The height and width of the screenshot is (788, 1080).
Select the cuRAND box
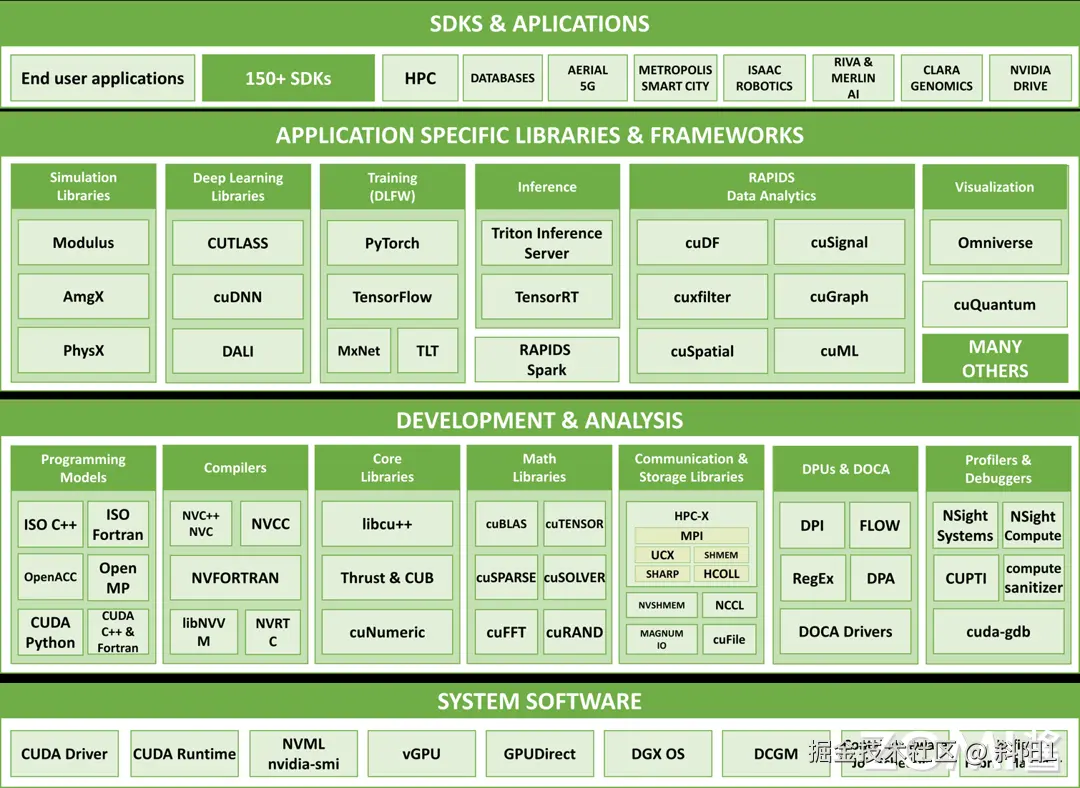click(x=574, y=632)
